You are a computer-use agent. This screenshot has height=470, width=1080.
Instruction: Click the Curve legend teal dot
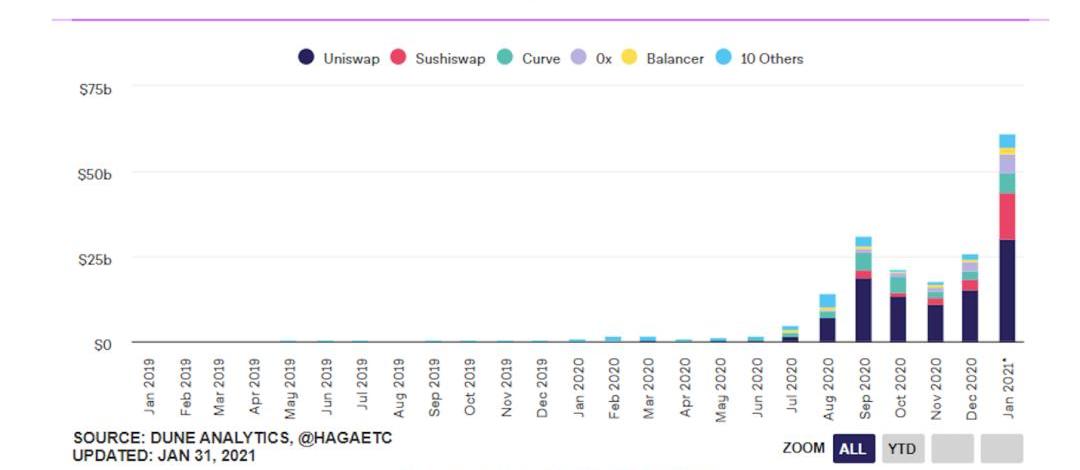(x=505, y=58)
